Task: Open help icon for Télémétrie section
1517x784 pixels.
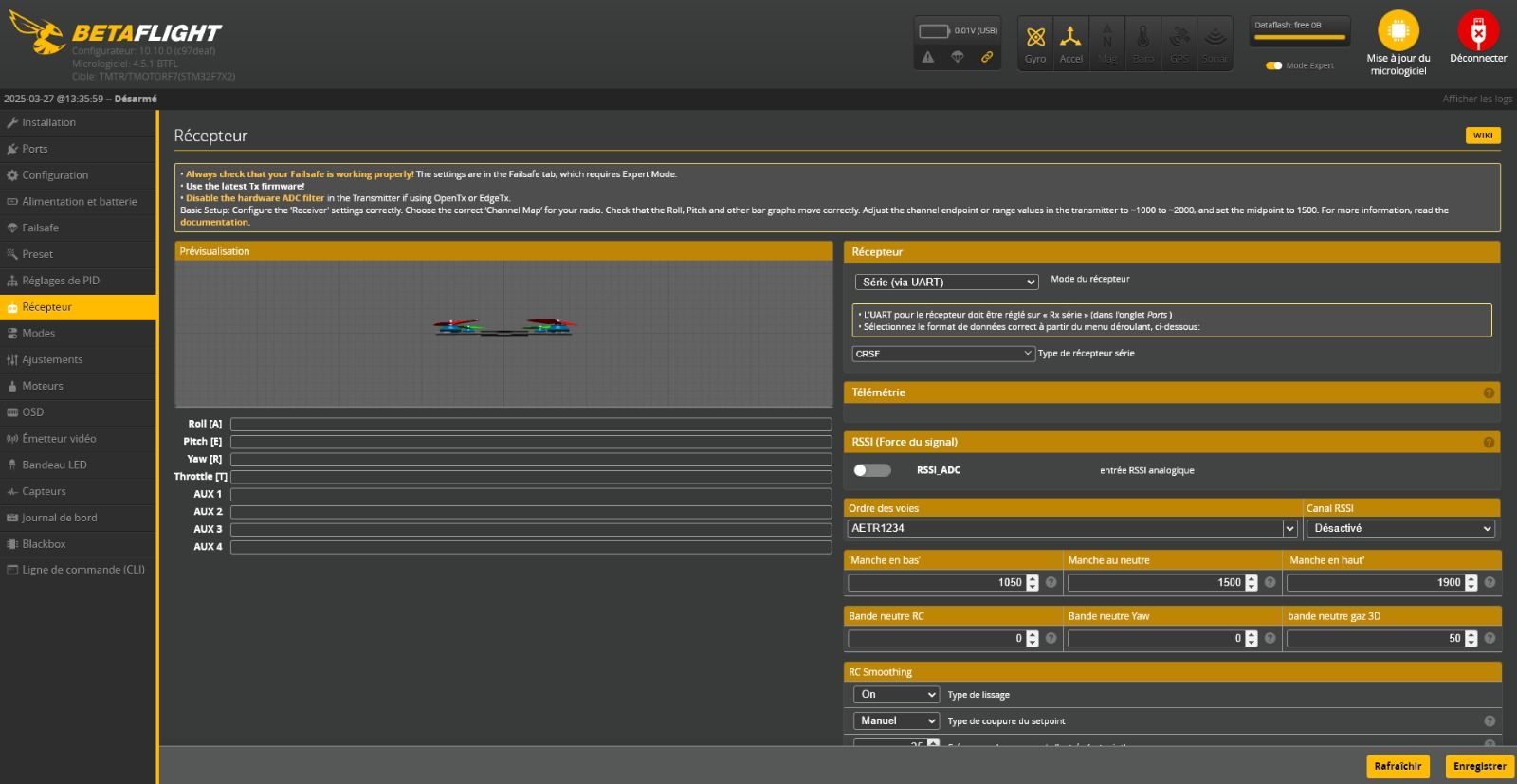Action: click(1489, 393)
